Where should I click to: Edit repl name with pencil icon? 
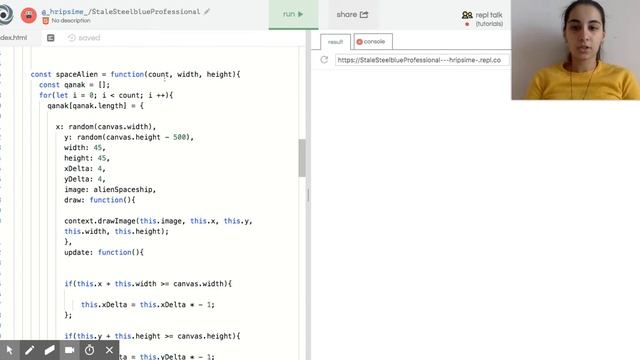(x=207, y=11)
